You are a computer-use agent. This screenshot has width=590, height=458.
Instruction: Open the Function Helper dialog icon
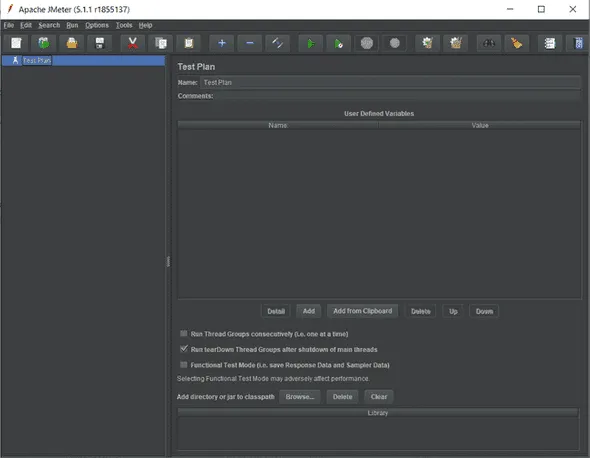click(550, 43)
